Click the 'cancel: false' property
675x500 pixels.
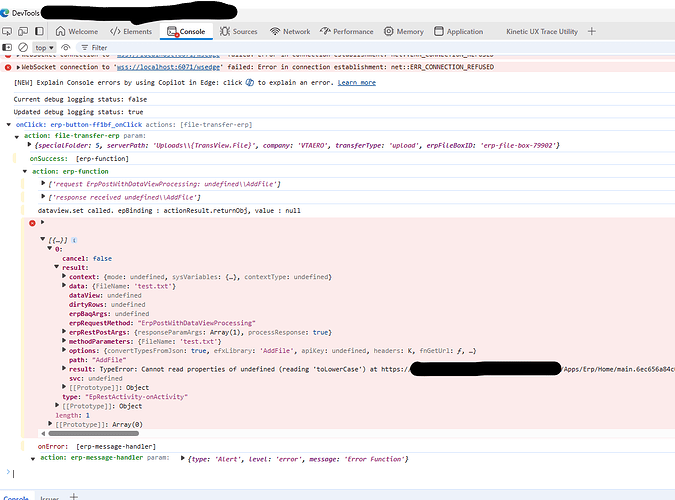pos(87,259)
